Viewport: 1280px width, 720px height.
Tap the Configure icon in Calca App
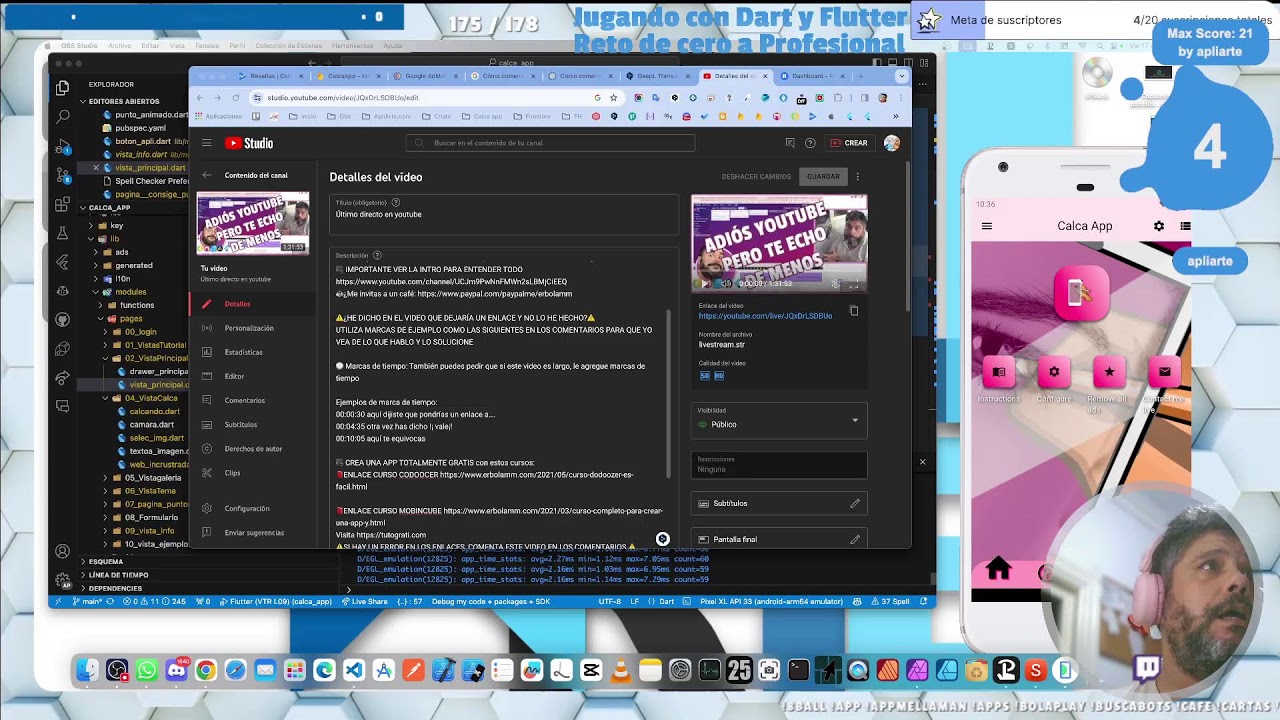click(1054, 372)
